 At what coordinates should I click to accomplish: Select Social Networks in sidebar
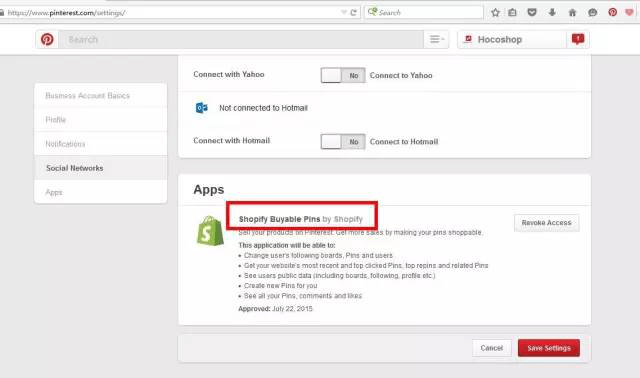point(100,168)
